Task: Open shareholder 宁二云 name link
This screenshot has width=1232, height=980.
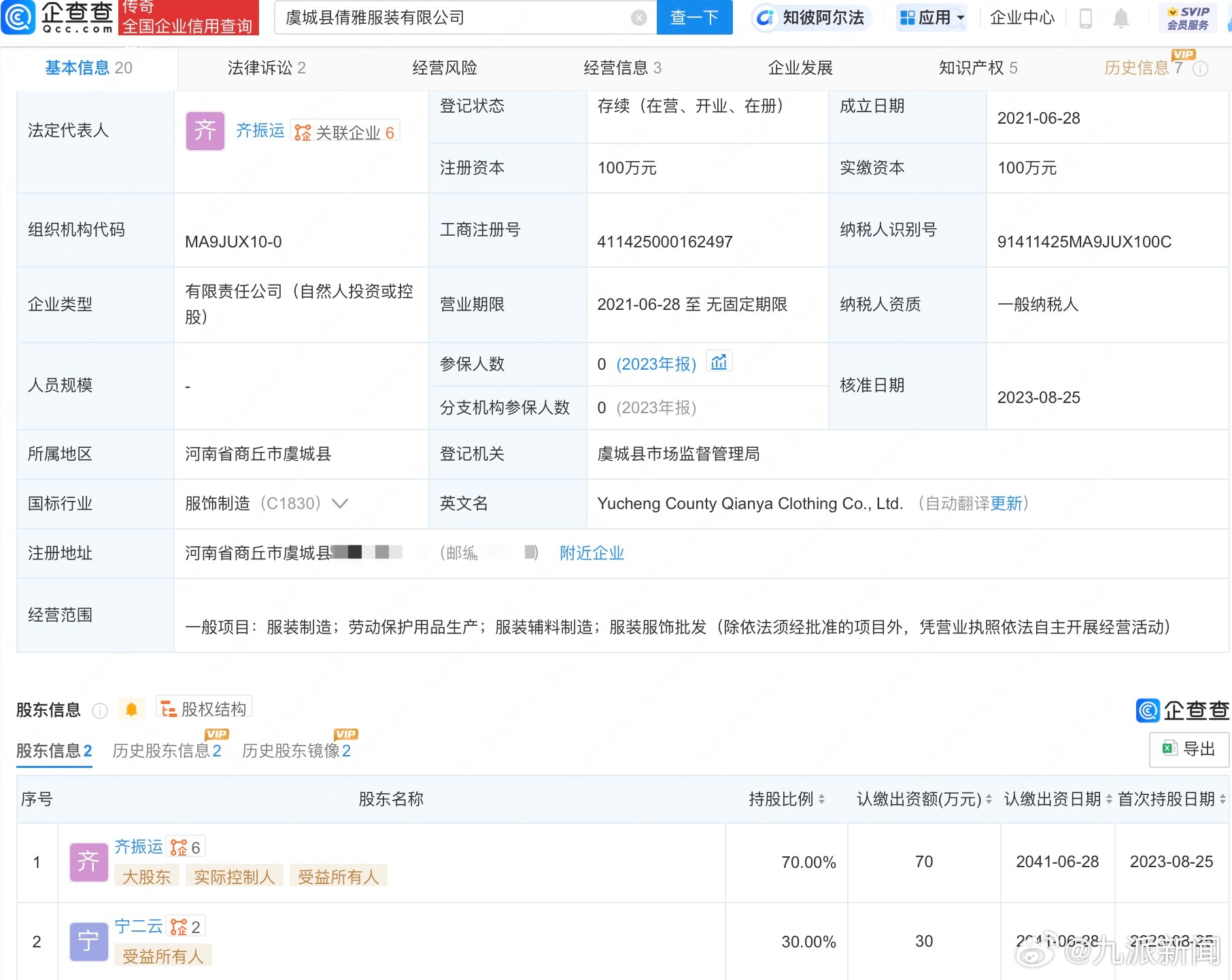Action: click(x=139, y=926)
